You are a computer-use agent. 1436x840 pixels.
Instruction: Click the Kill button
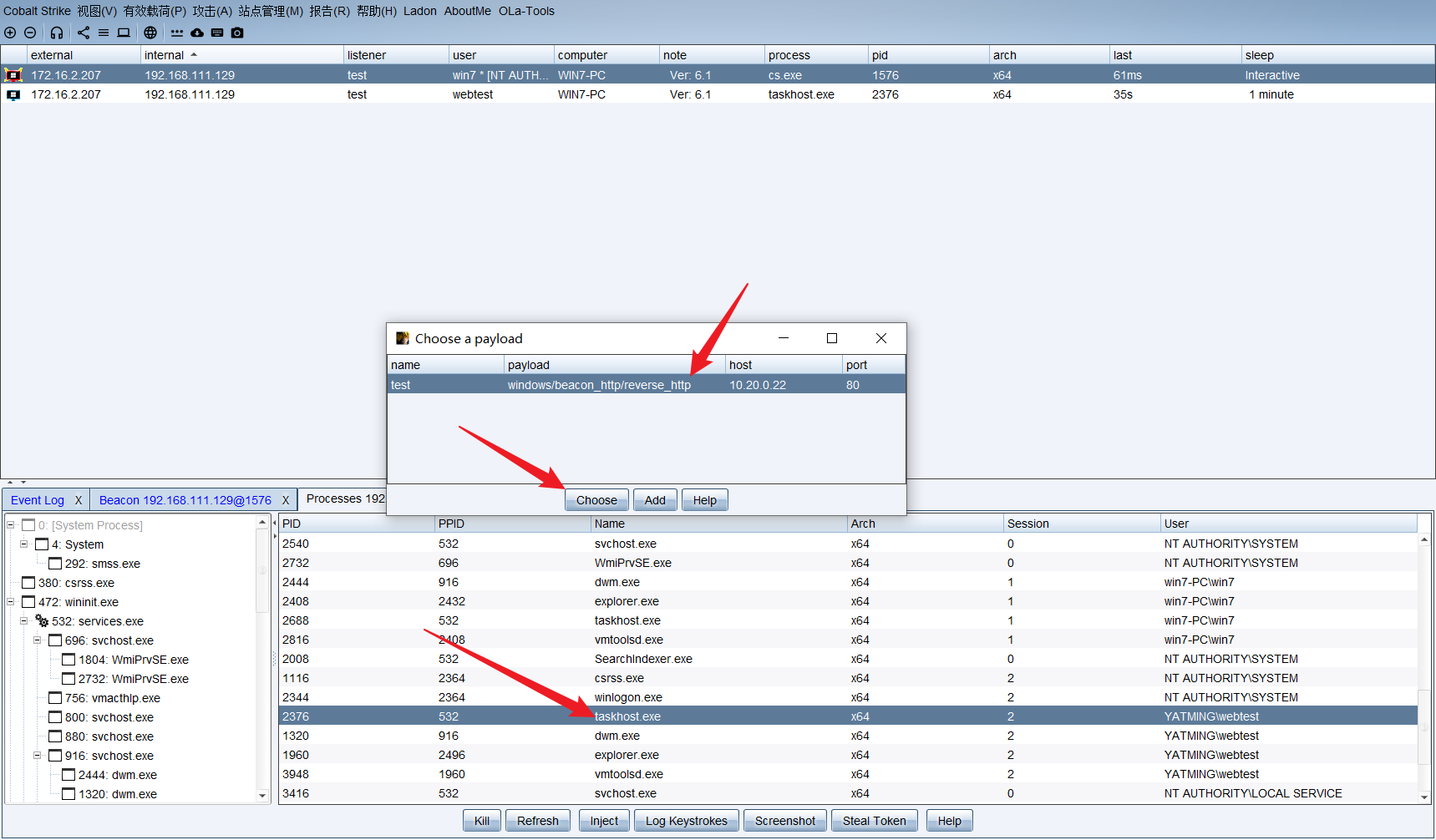pyautogui.click(x=482, y=821)
